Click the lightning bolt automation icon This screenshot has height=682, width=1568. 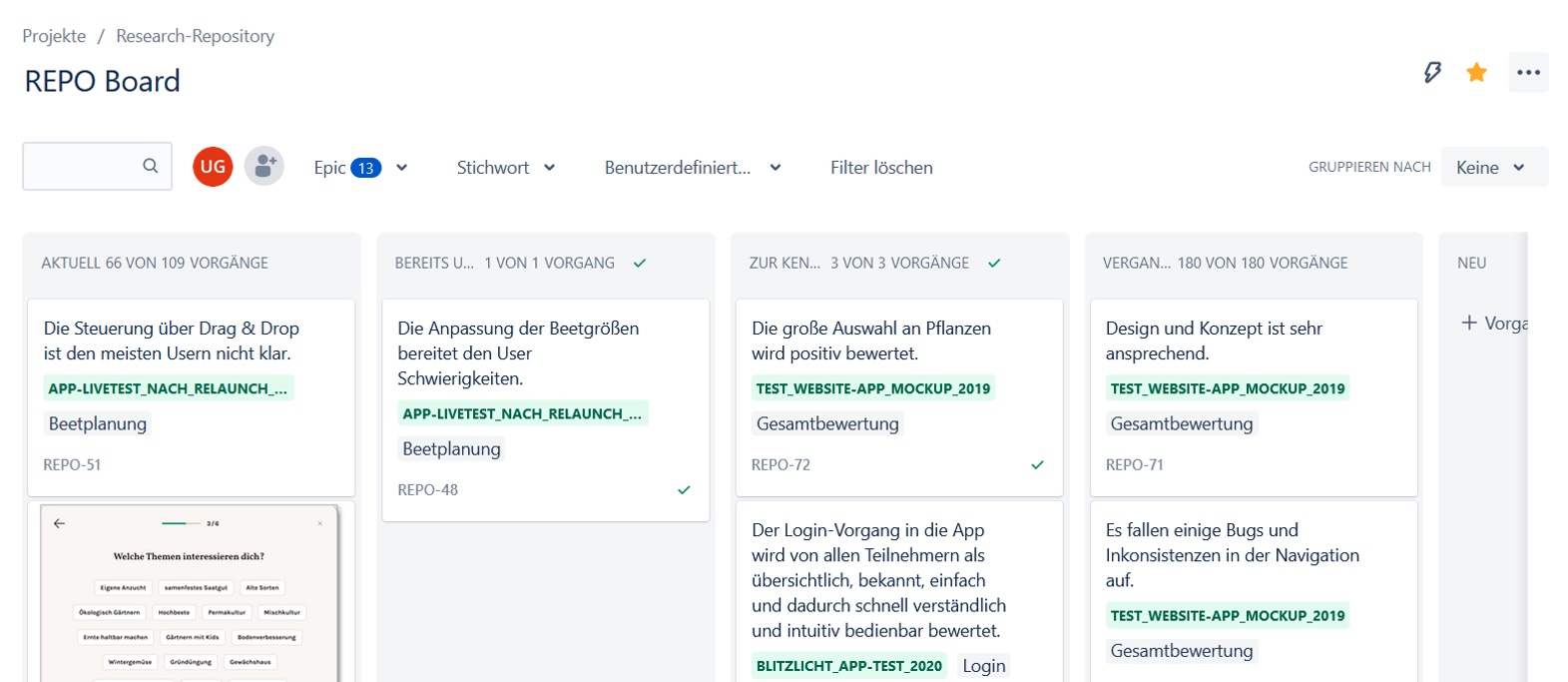[x=1432, y=72]
